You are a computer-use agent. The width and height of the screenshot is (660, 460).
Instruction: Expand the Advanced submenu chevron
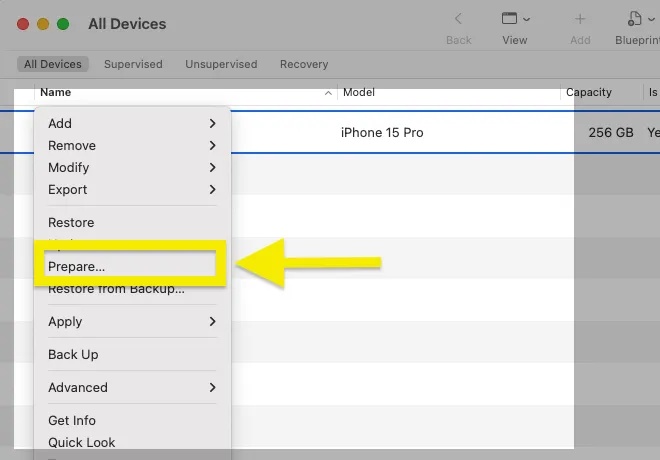(x=213, y=387)
